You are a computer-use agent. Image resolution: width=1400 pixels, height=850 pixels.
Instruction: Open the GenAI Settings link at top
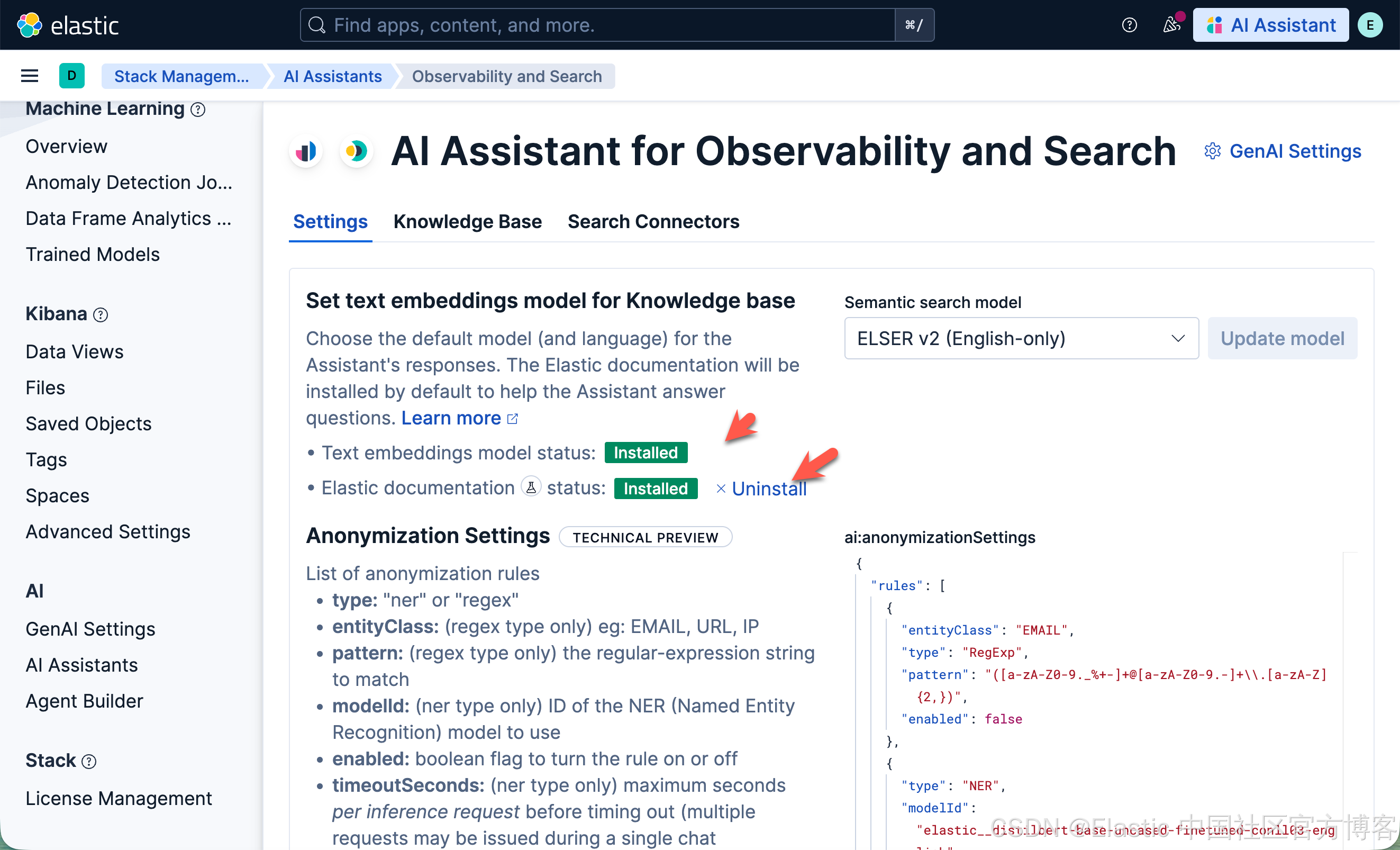click(x=1283, y=151)
